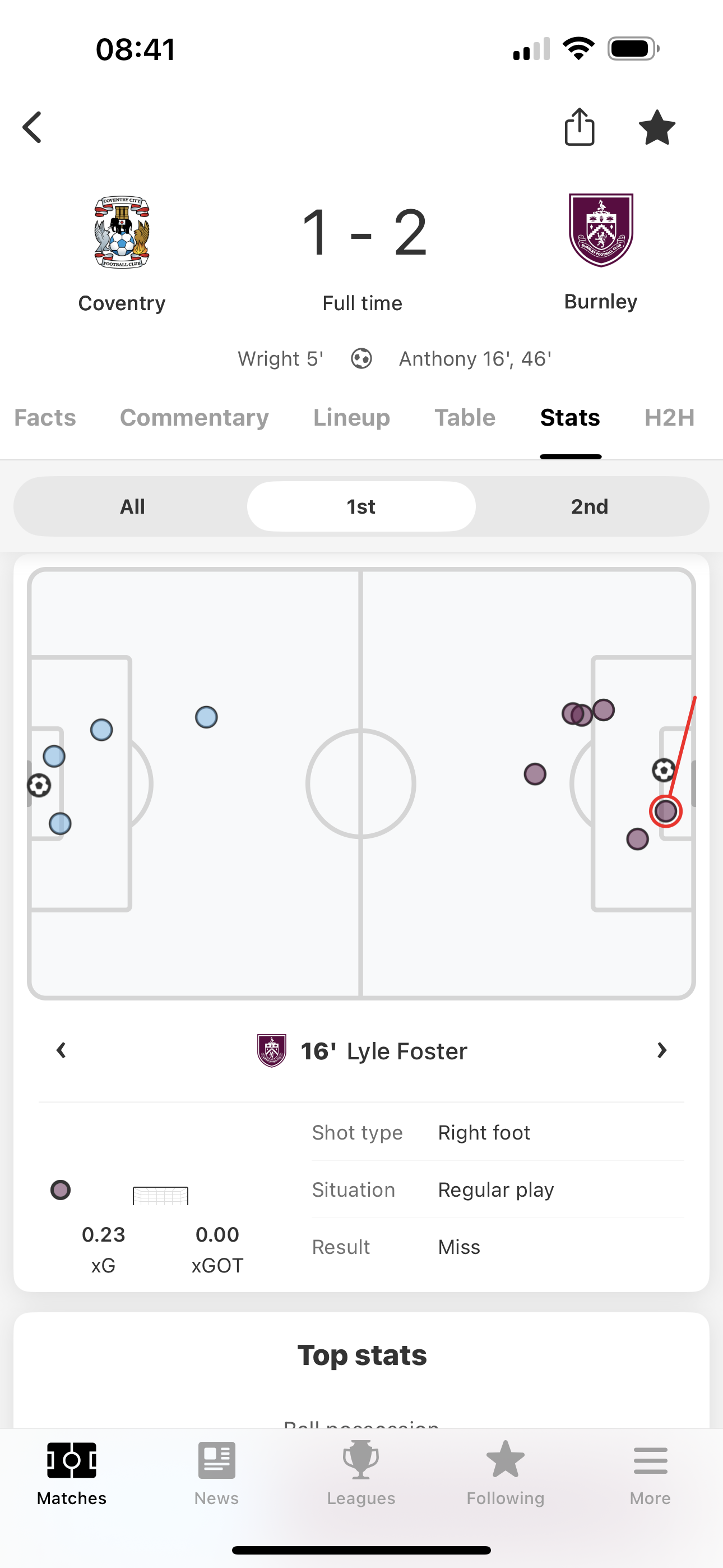723x1568 pixels.
Task: Open the Following star tab
Action: click(505, 1460)
